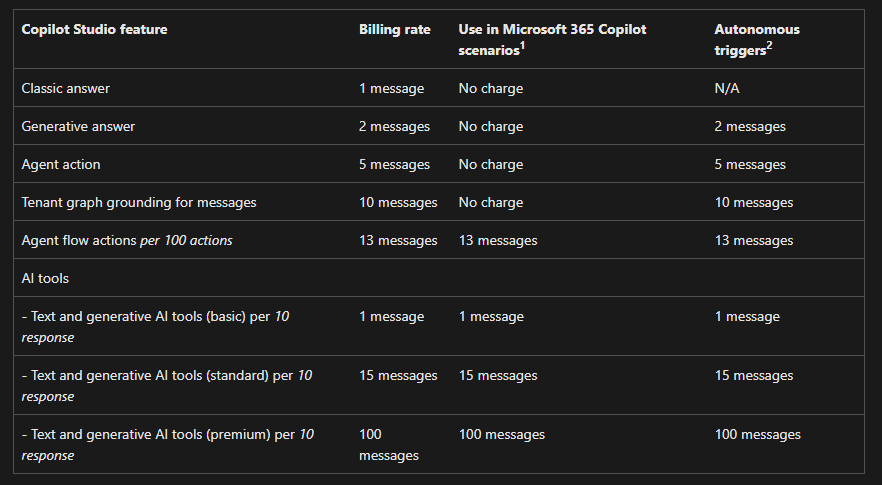Click 'No charge' in the Classic answer row

(490, 88)
